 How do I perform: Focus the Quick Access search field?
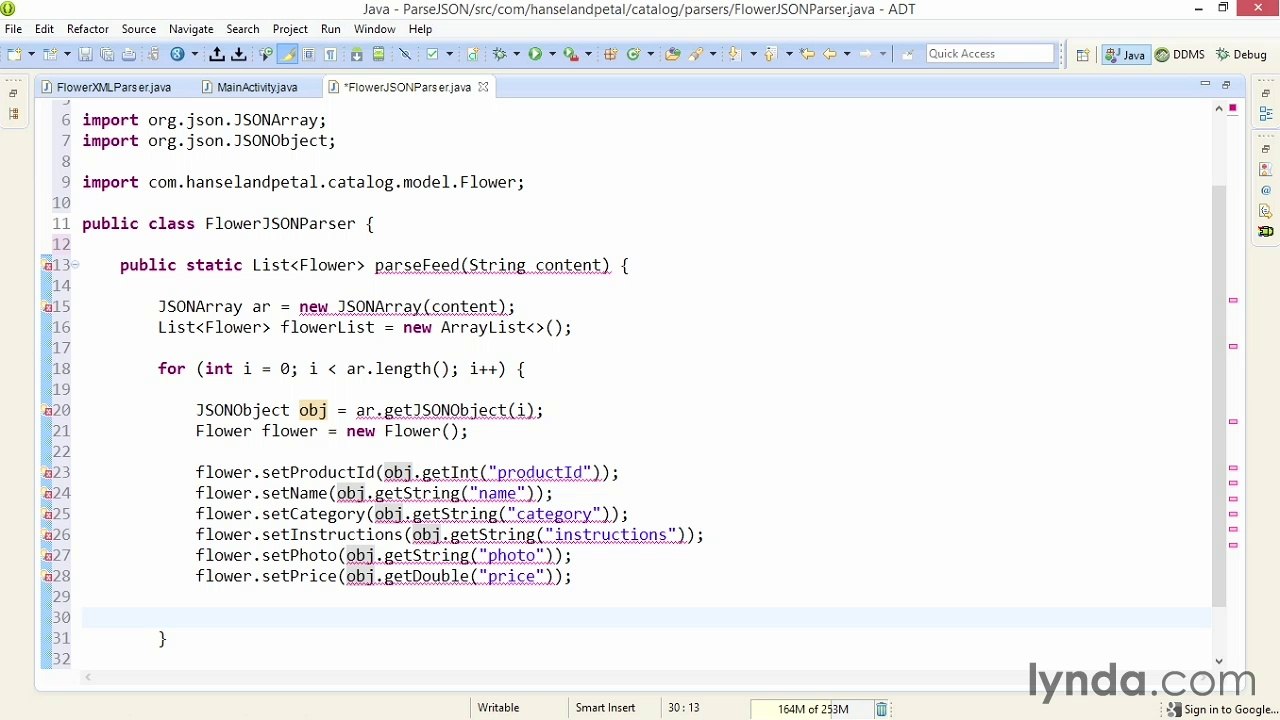tap(990, 54)
